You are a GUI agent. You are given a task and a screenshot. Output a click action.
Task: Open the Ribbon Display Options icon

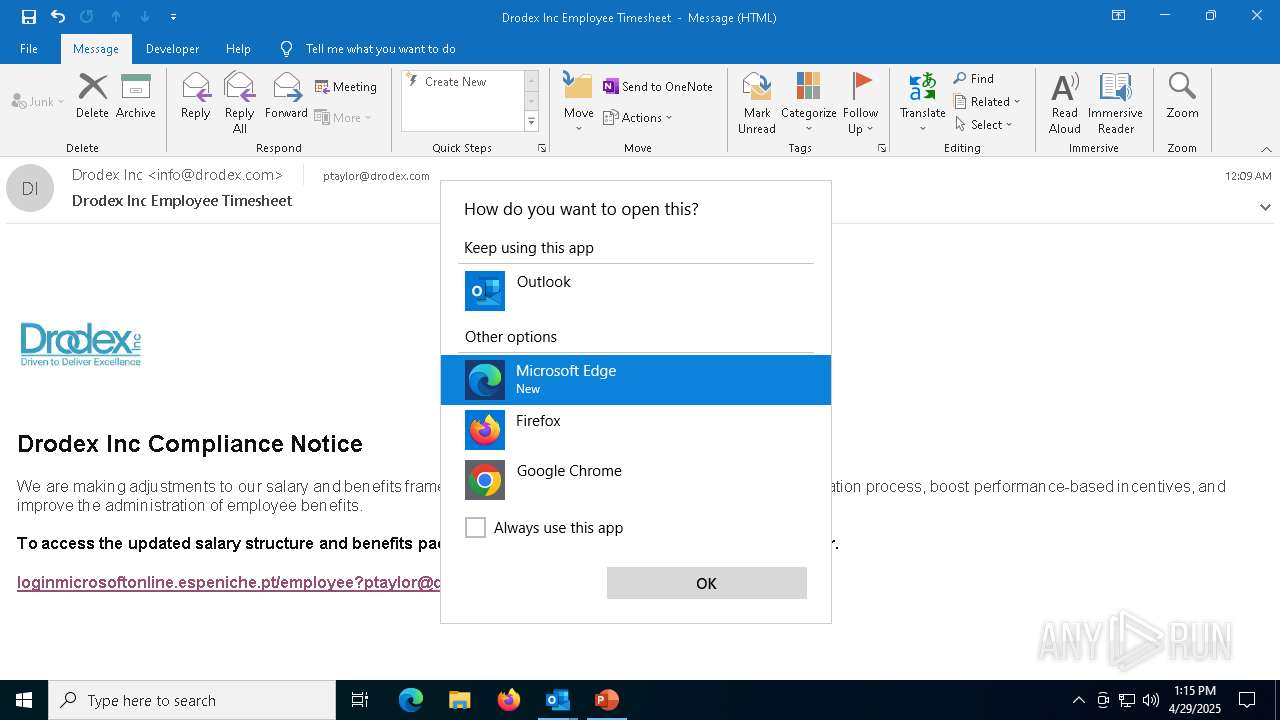tap(1118, 16)
